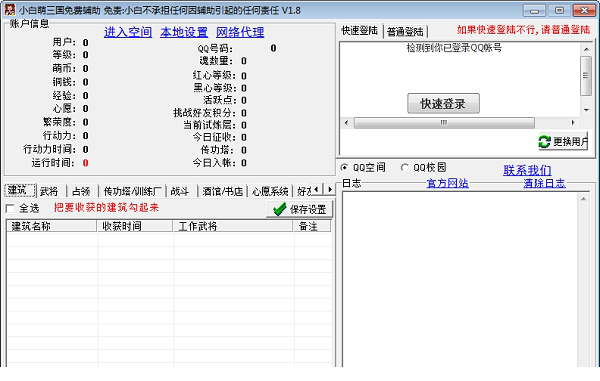Tick the 全选 checkbox
The height and width of the screenshot is (381, 600).
(x=10, y=208)
